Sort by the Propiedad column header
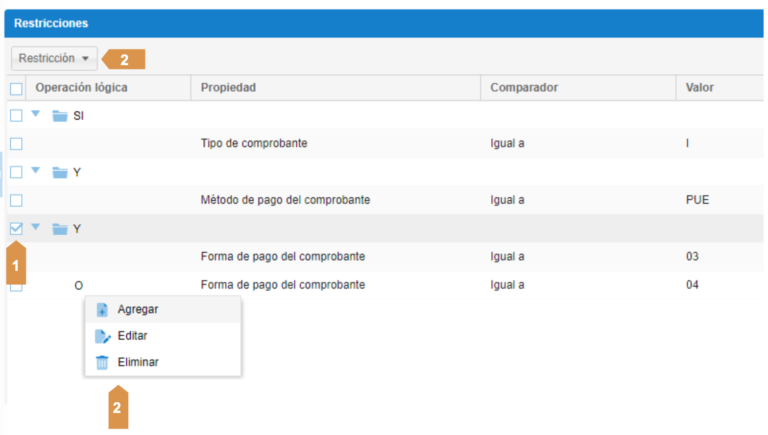 point(229,88)
